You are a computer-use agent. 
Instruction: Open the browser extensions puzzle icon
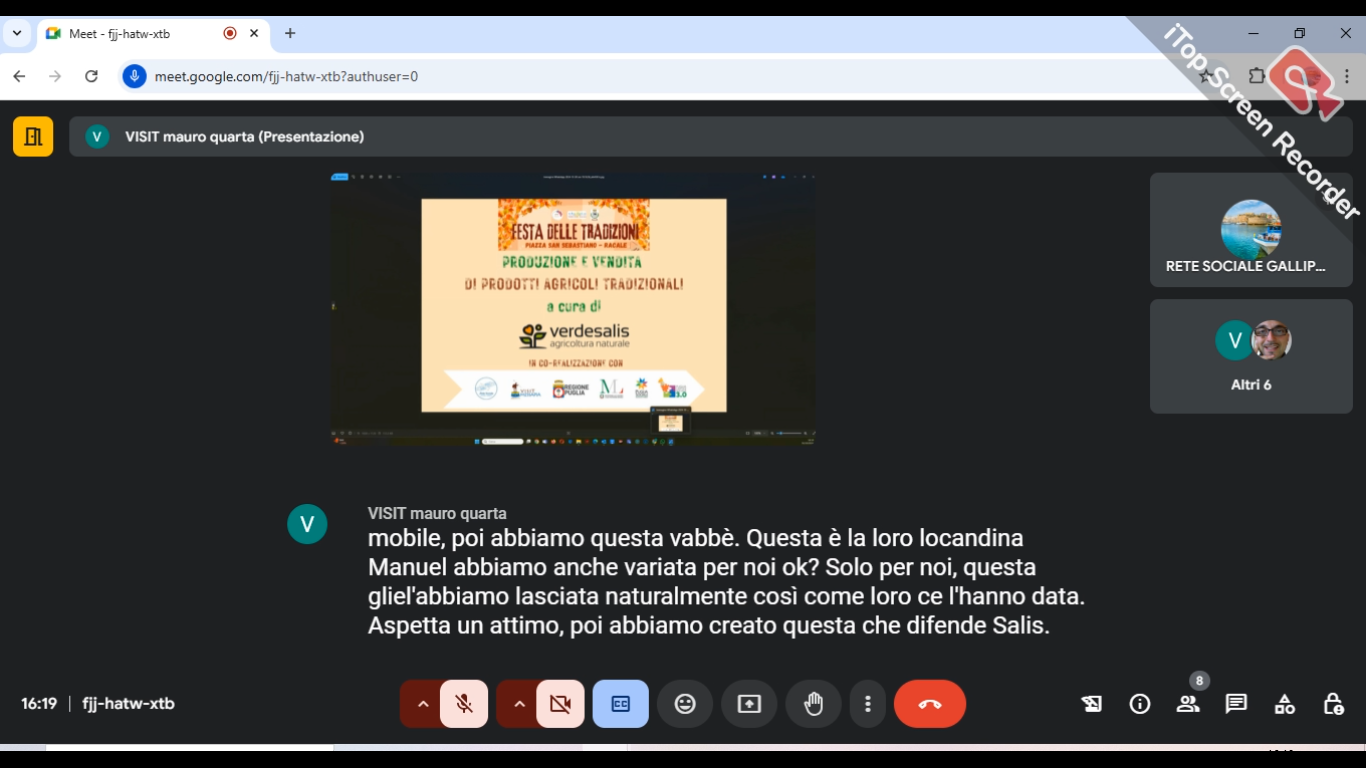tap(1257, 76)
